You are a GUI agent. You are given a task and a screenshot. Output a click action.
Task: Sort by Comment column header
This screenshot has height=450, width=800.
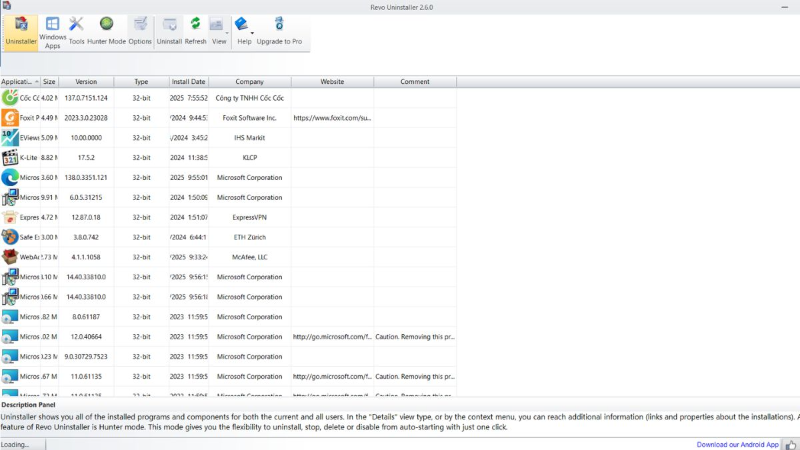point(415,82)
